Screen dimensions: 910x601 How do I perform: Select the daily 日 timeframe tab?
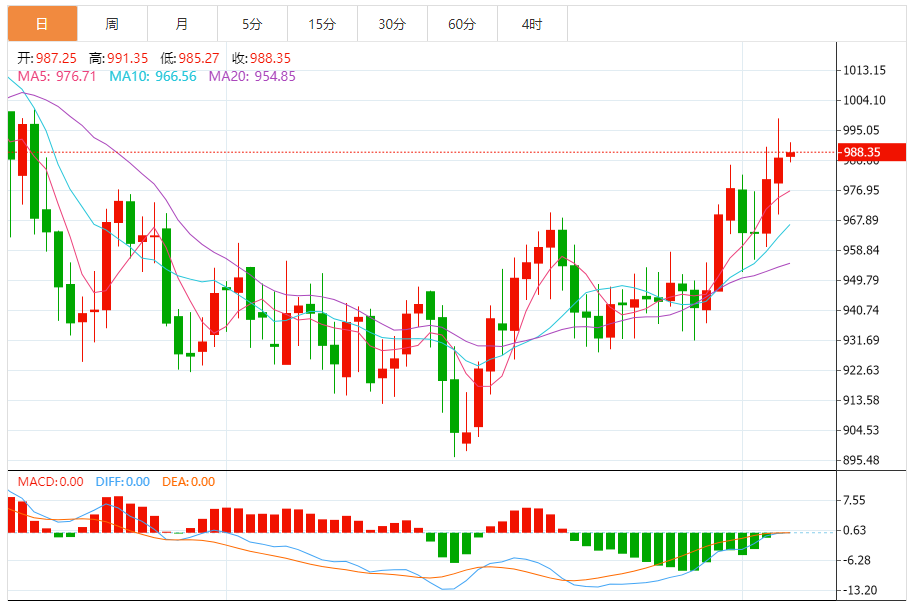(42, 24)
